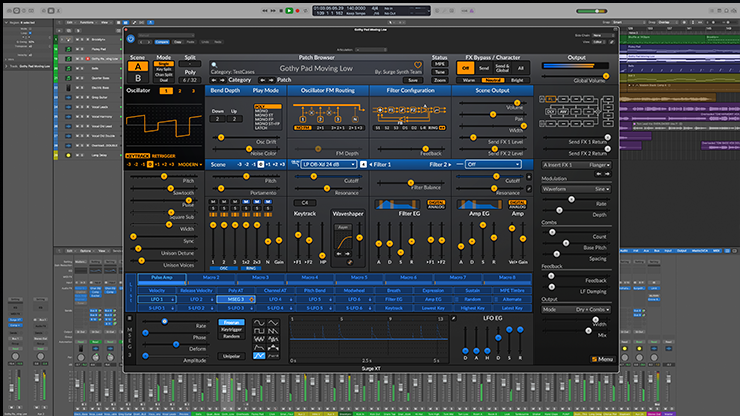Click filter type browse icon left of LP OB-Xd
740x416 pixels.
pos(295,163)
